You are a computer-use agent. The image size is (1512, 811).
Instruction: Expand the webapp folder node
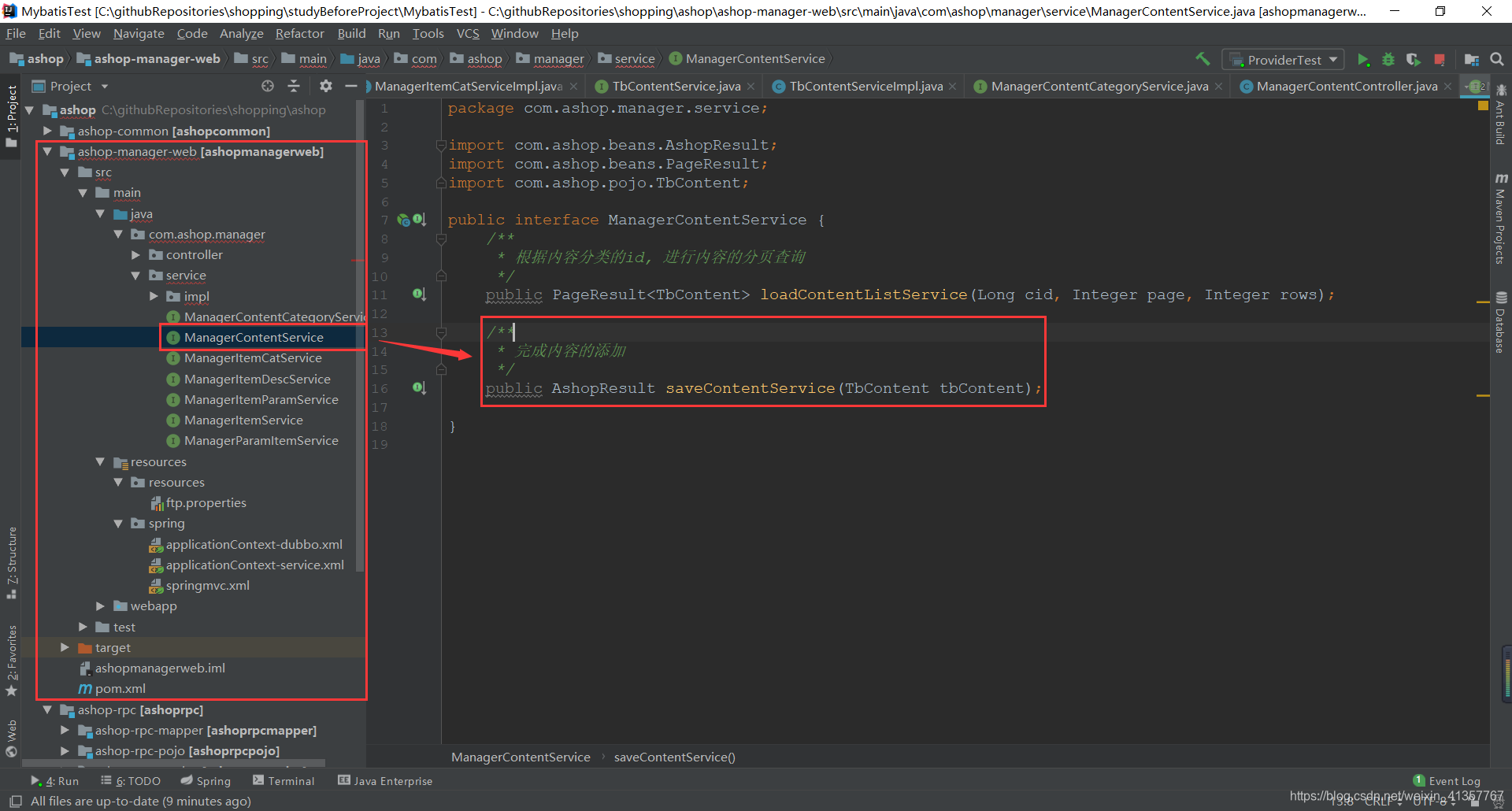(x=100, y=606)
